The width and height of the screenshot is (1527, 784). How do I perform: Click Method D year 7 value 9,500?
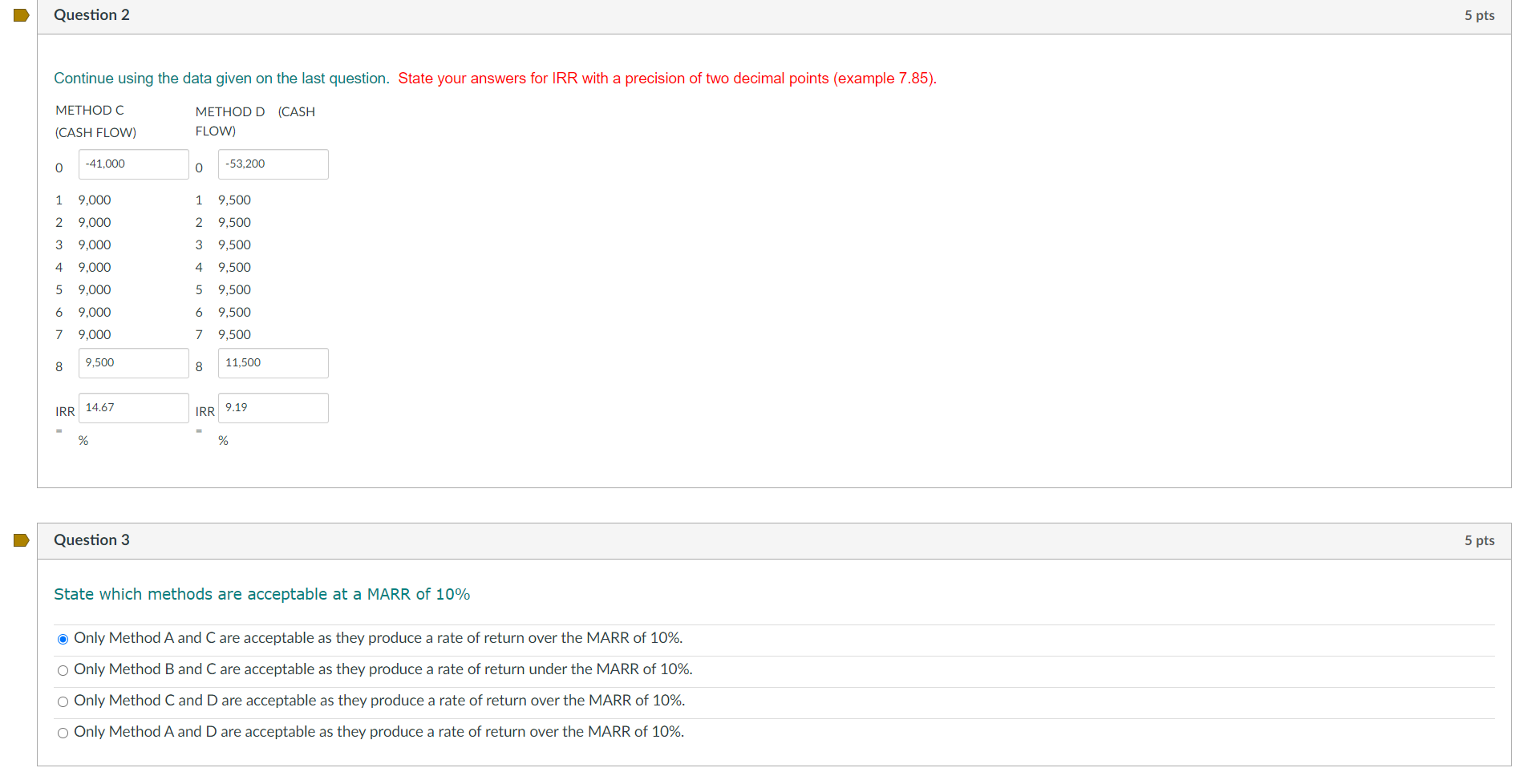click(x=234, y=335)
